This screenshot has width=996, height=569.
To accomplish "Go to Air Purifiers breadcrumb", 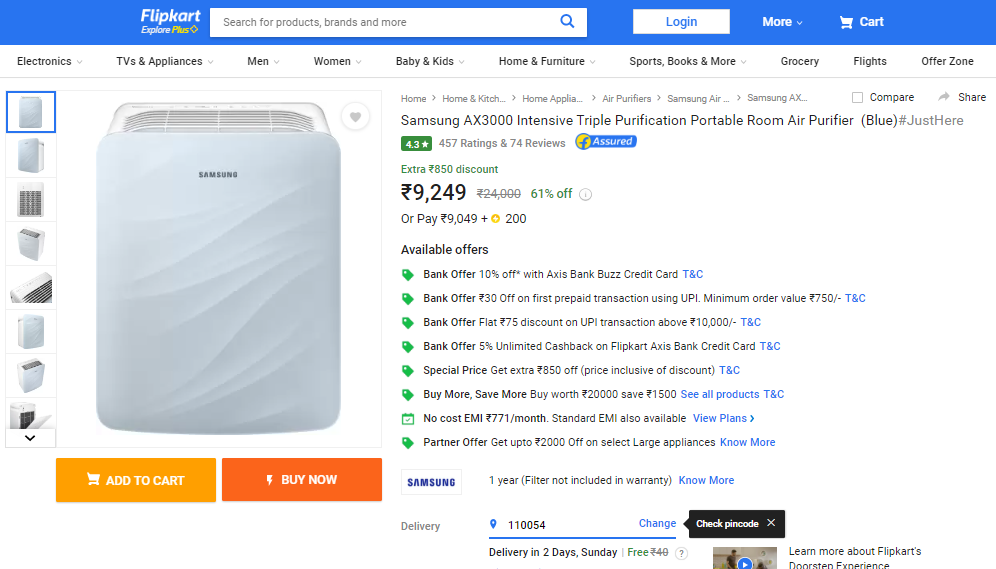I will pyautogui.click(x=626, y=98).
